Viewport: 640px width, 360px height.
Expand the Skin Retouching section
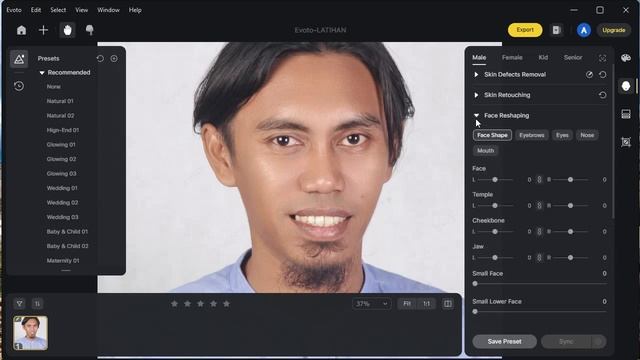(x=476, y=95)
